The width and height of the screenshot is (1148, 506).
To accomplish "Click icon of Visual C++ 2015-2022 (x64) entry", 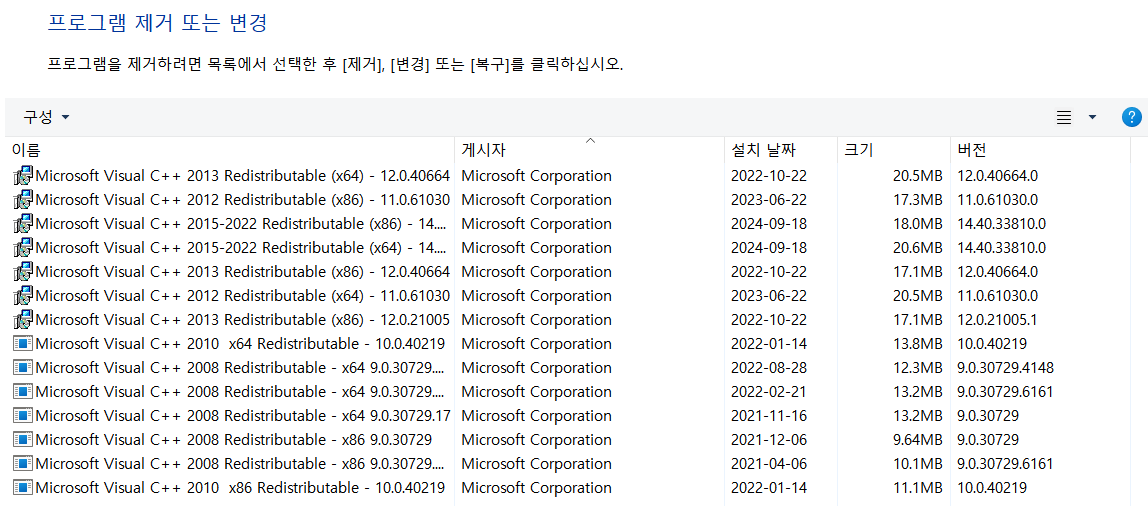I will 23,248.
